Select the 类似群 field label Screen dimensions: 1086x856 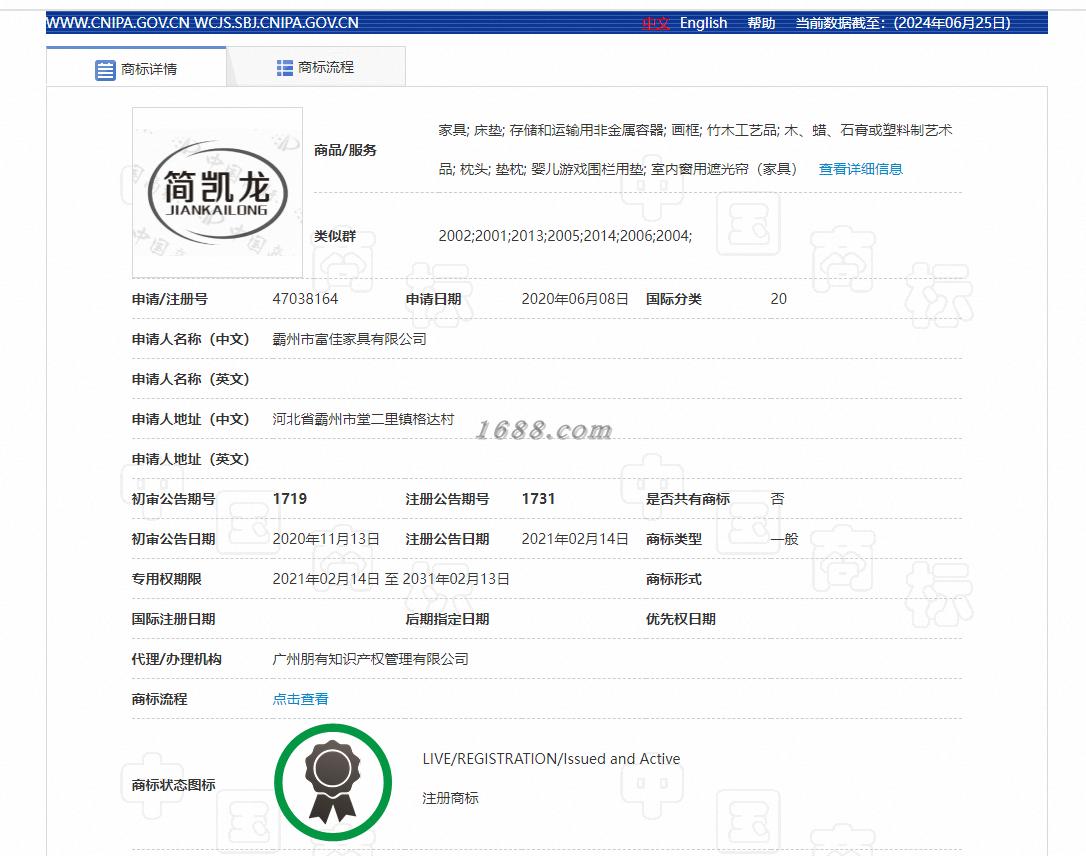(335, 235)
